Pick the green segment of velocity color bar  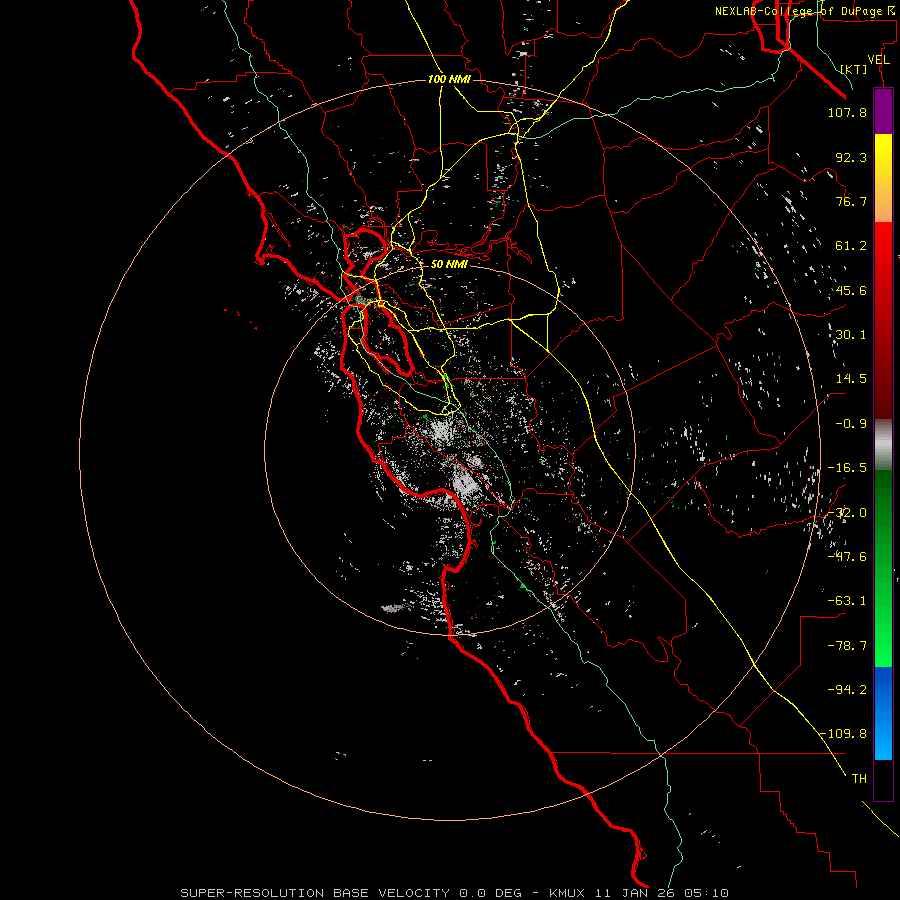883,568
